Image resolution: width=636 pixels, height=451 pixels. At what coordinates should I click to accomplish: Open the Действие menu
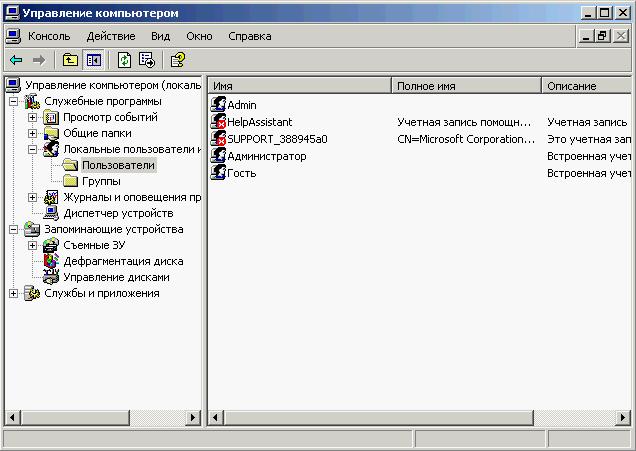(110, 36)
